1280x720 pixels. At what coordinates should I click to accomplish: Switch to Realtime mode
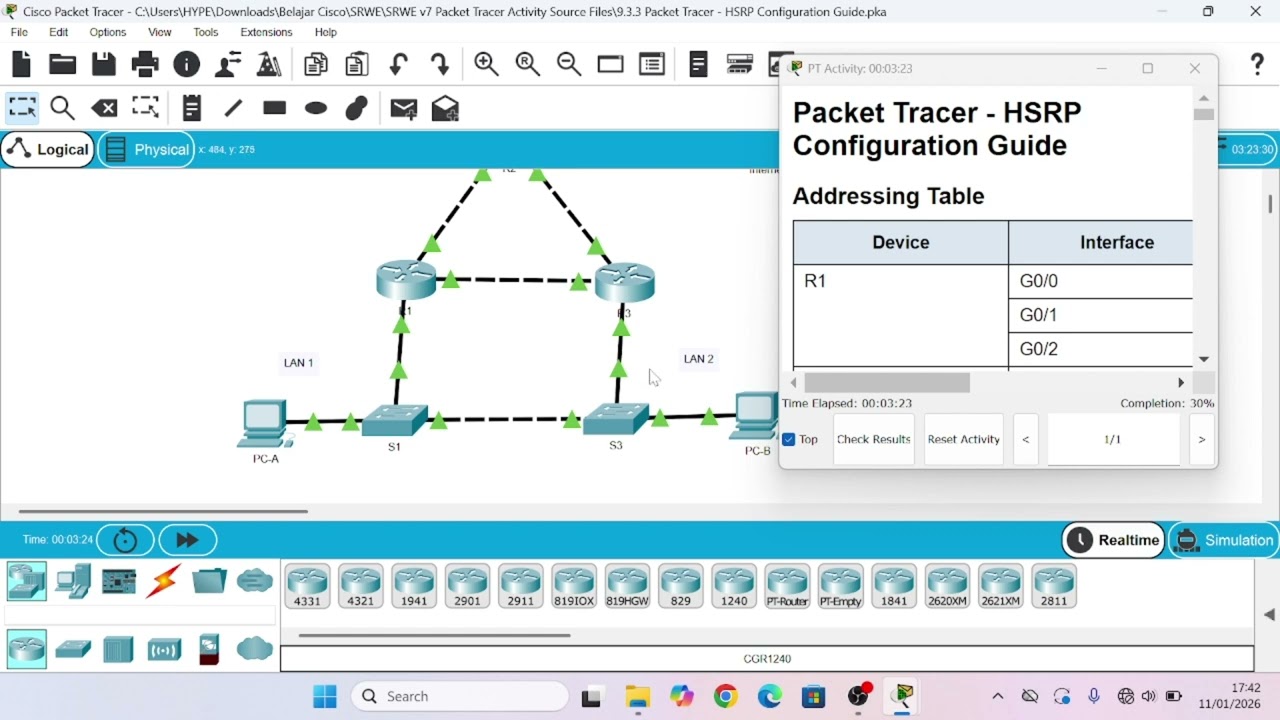coord(1114,540)
